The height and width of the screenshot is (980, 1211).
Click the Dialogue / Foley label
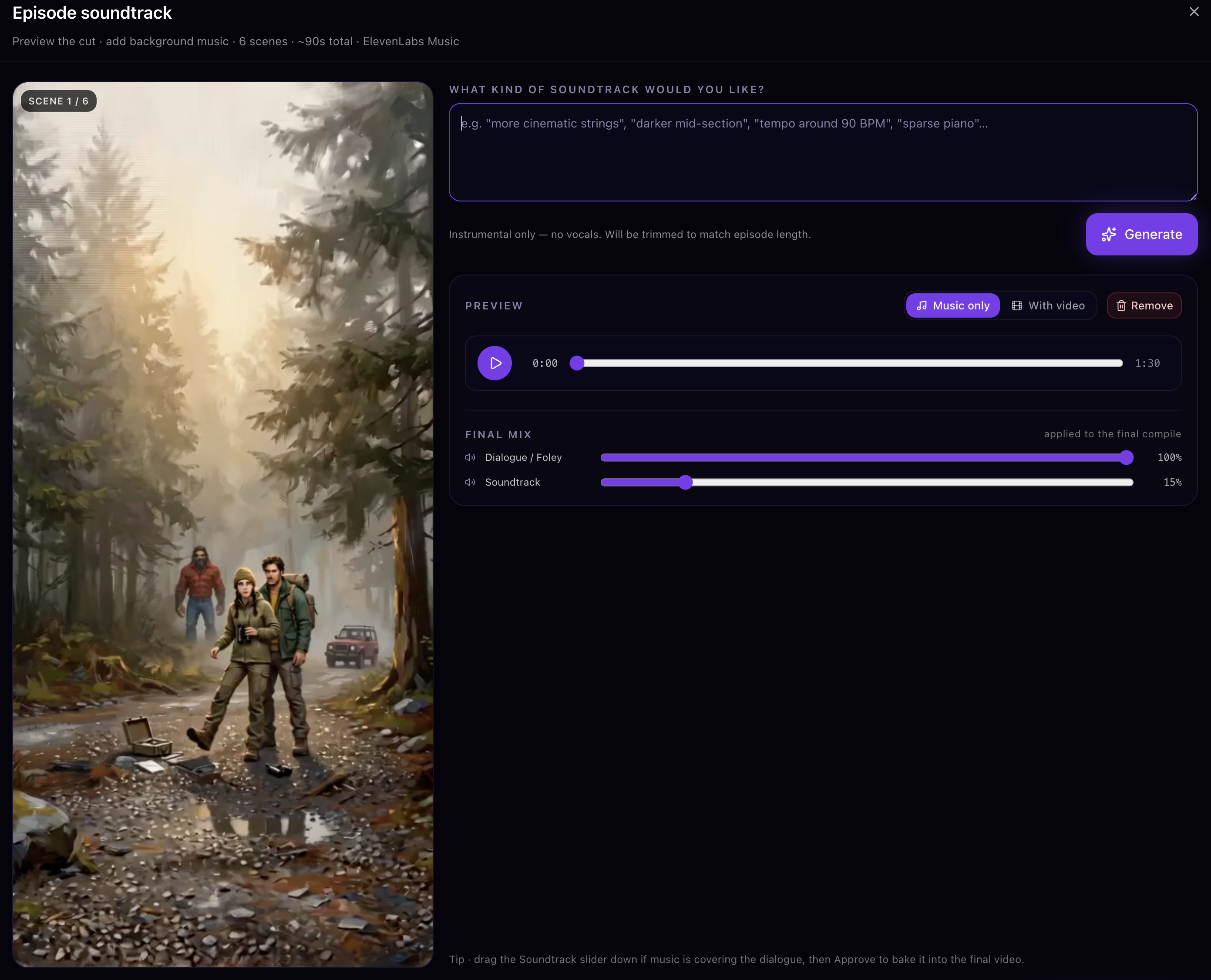[523, 457]
